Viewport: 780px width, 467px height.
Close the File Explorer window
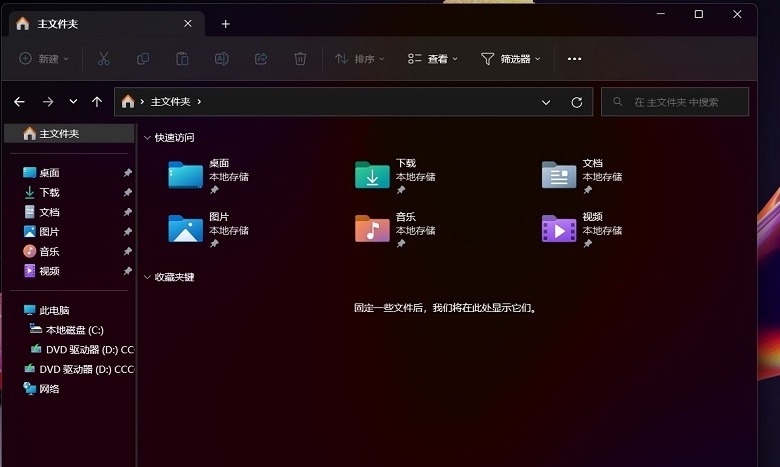click(x=737, y=14)
